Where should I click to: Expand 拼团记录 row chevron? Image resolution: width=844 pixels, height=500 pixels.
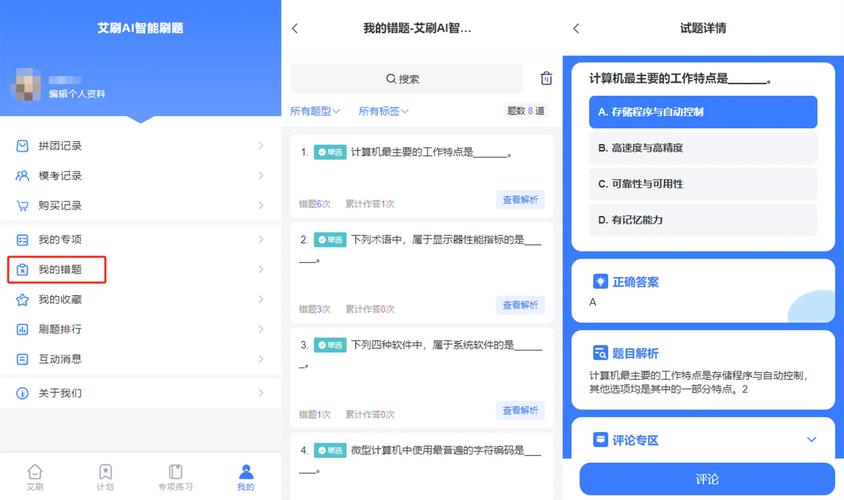point(261,146)
